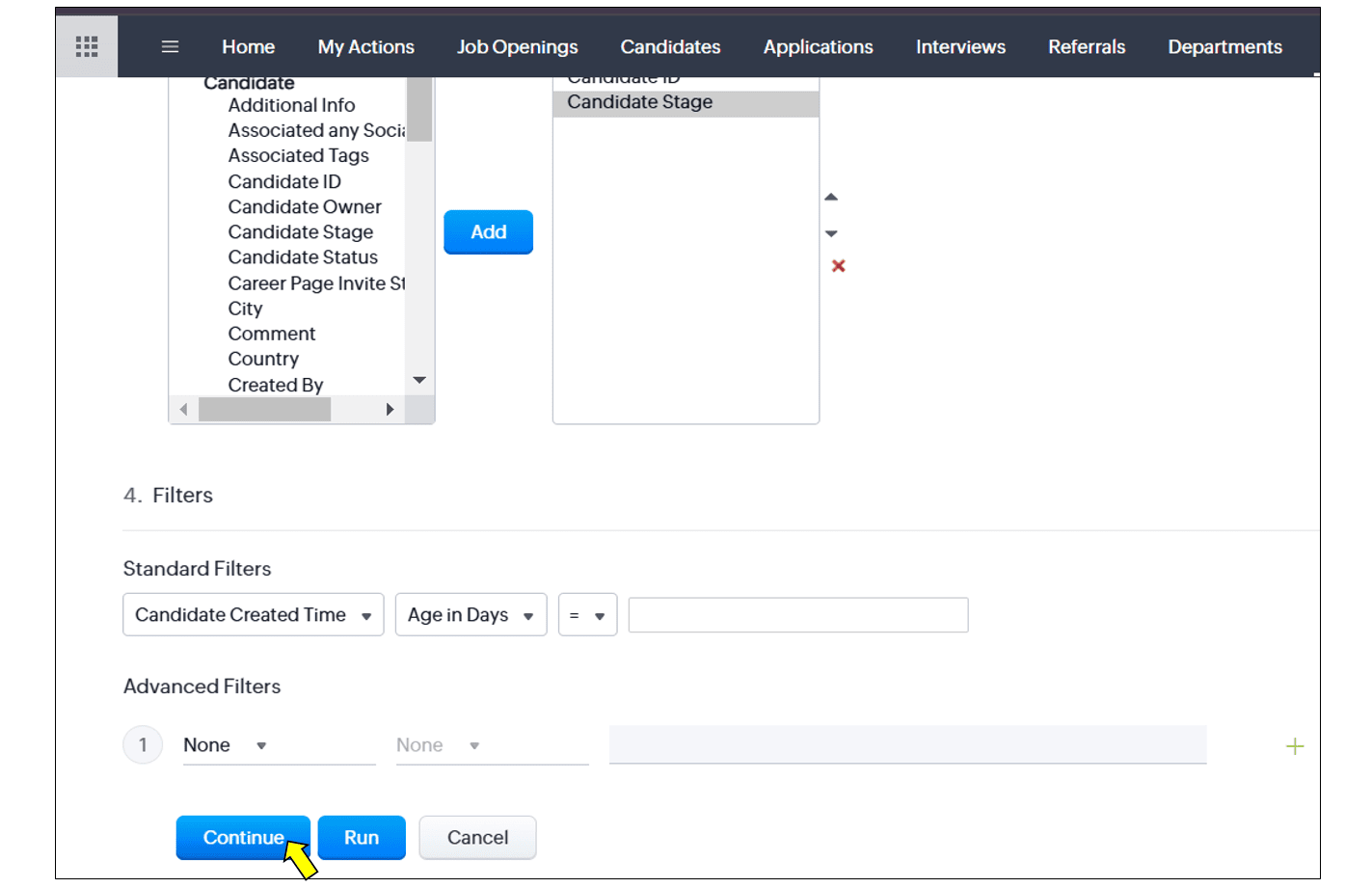
Task: Open My Actions tab
Action: [365, 46]
